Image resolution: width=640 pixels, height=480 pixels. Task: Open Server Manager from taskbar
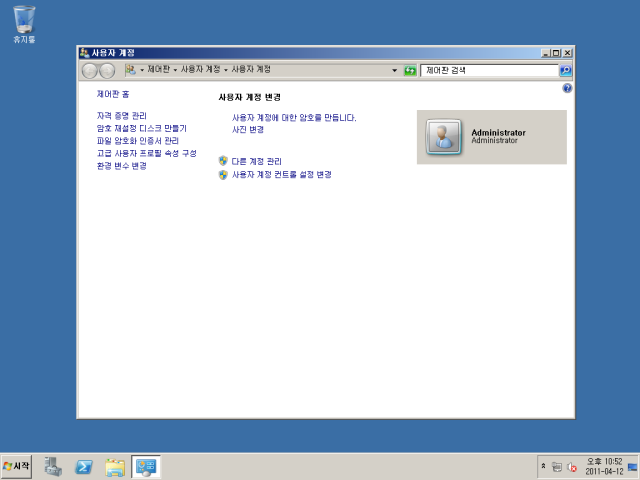53,467
